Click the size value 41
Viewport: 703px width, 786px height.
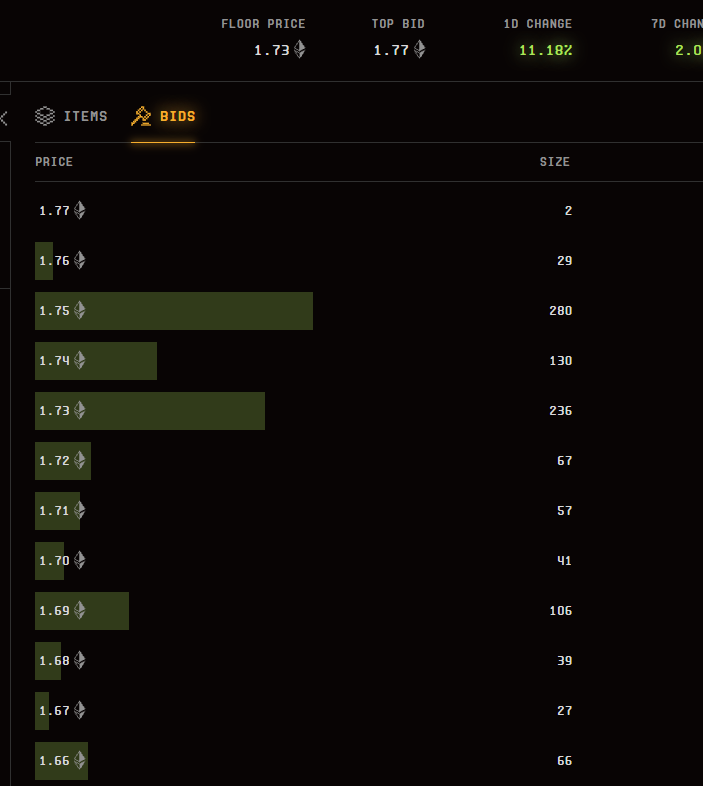click(565, 560)
